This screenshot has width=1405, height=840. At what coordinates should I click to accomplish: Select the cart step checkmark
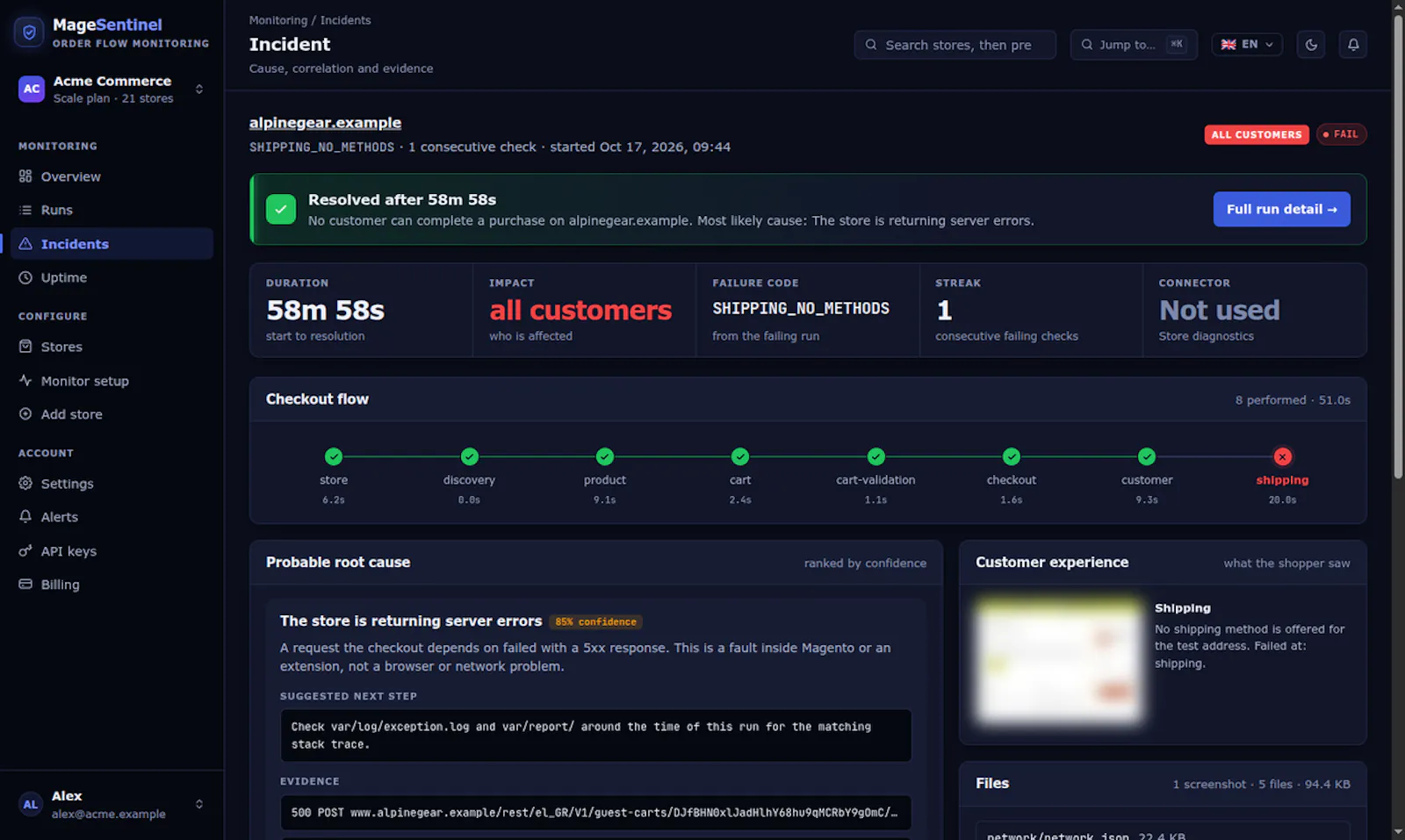[740, 456]
